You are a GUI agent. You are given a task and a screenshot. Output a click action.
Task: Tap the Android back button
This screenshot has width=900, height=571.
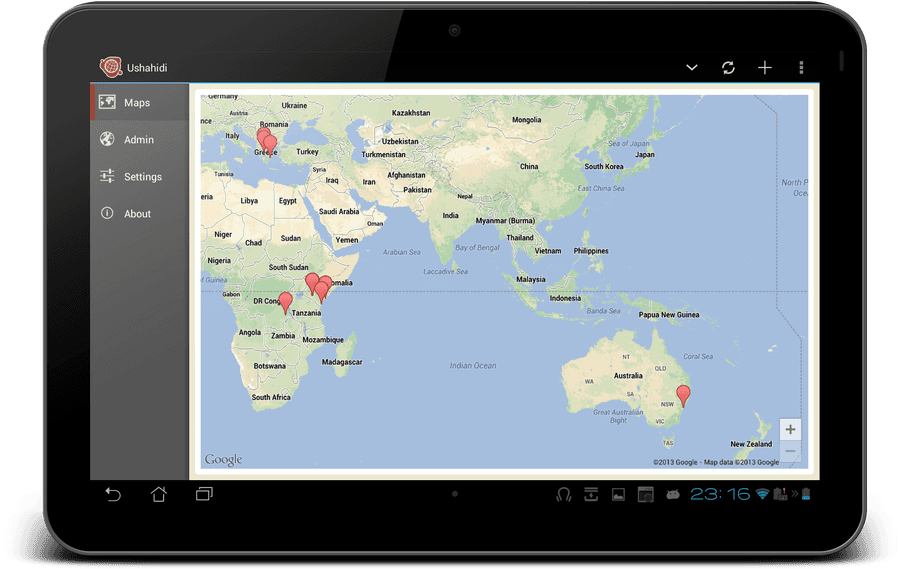[x=112, y=494]
